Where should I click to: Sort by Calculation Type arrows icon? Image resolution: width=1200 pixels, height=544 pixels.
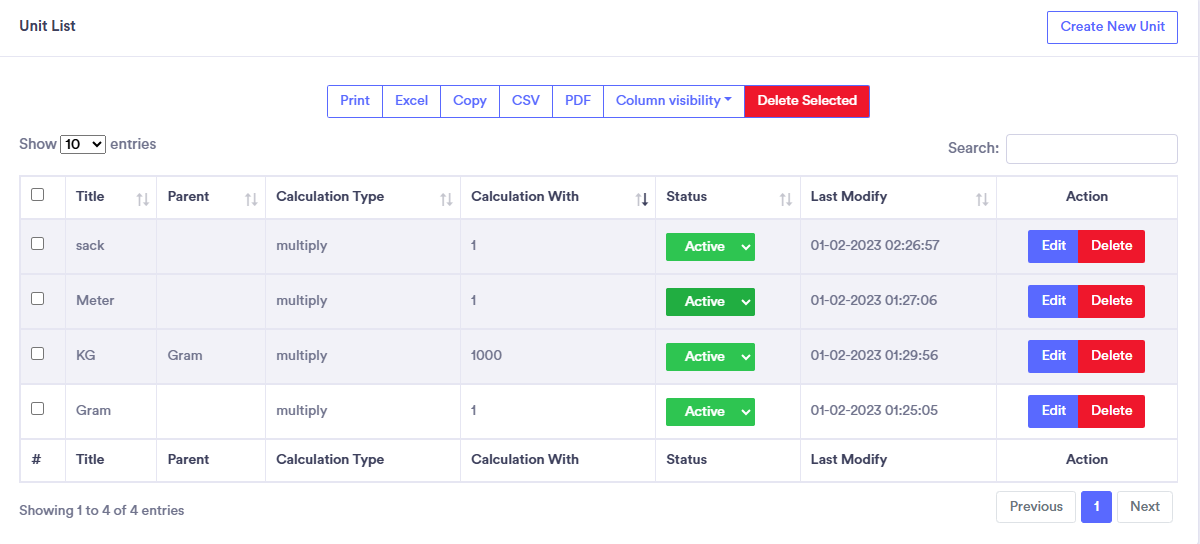click(x=446, y=200)
